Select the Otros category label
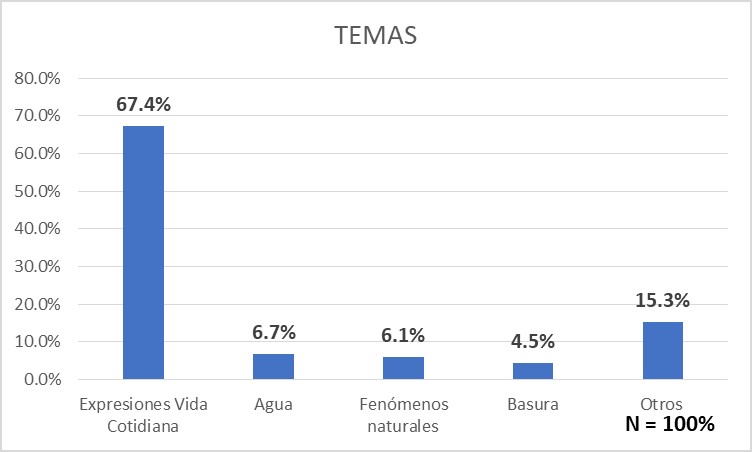 pos(663,405)
